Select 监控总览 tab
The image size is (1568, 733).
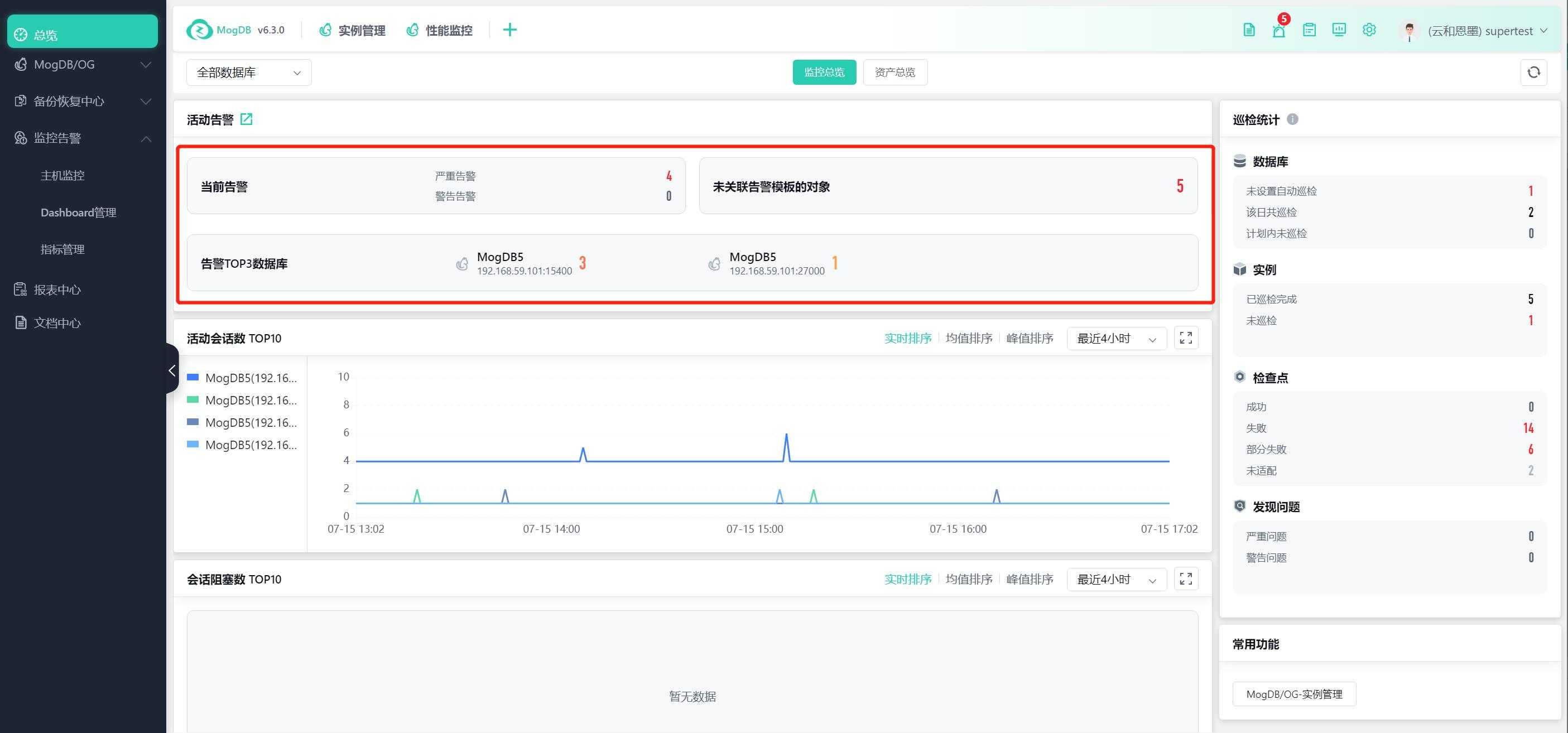(x=824, y=73)
